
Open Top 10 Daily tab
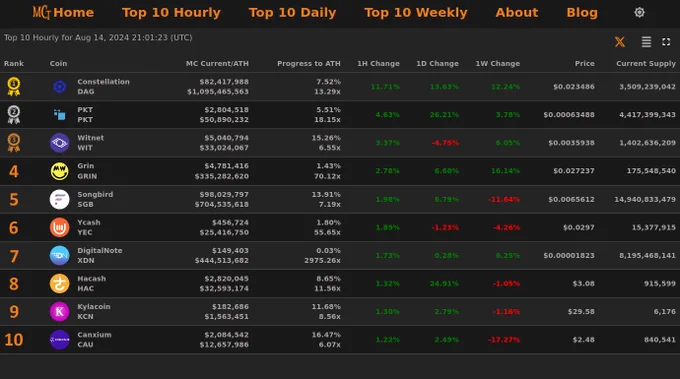292,13
